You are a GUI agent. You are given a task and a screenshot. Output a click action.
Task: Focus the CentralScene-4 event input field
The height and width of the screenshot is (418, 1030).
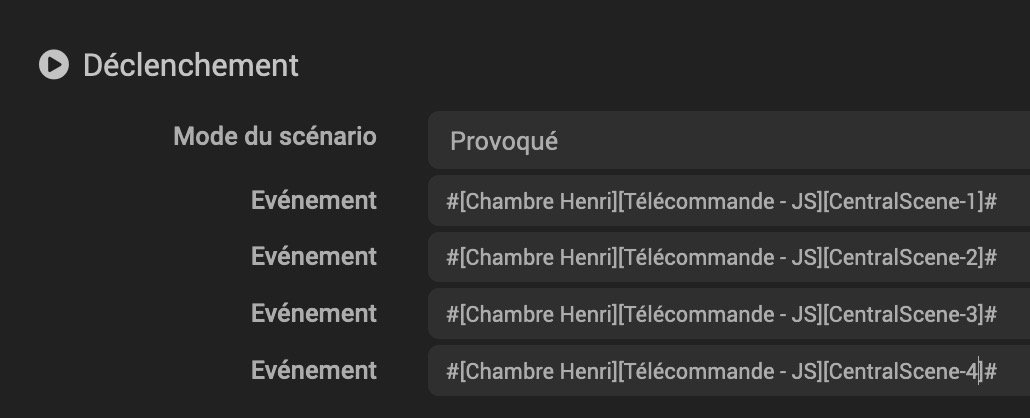click(x=728, y=371)
